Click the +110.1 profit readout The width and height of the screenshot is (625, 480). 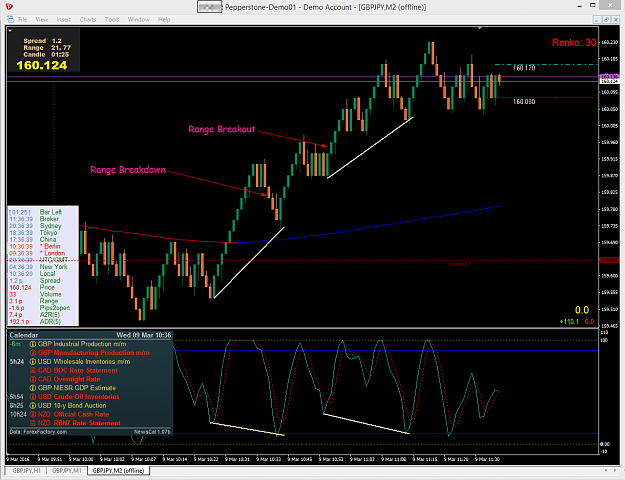pos(569,321)
